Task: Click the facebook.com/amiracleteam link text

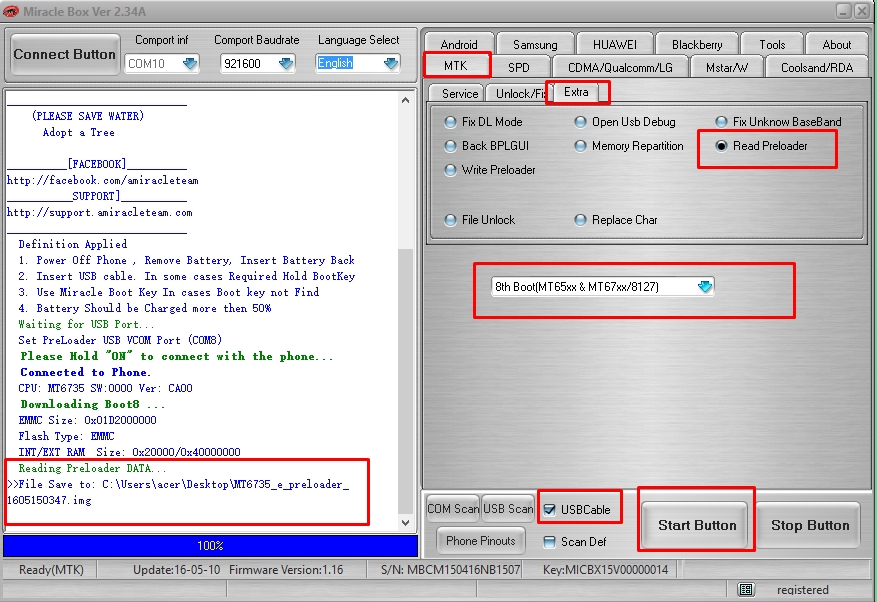Action: 102,180
